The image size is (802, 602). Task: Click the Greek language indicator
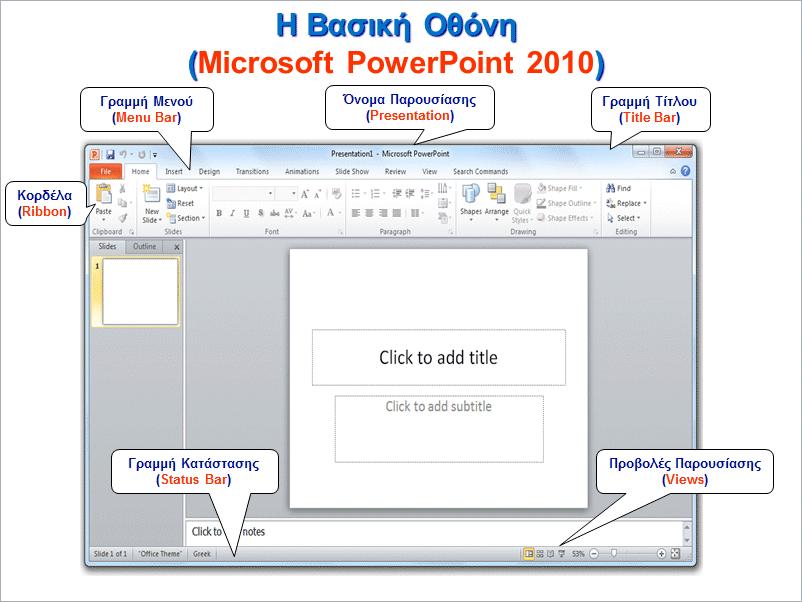(x=202, y=554)
